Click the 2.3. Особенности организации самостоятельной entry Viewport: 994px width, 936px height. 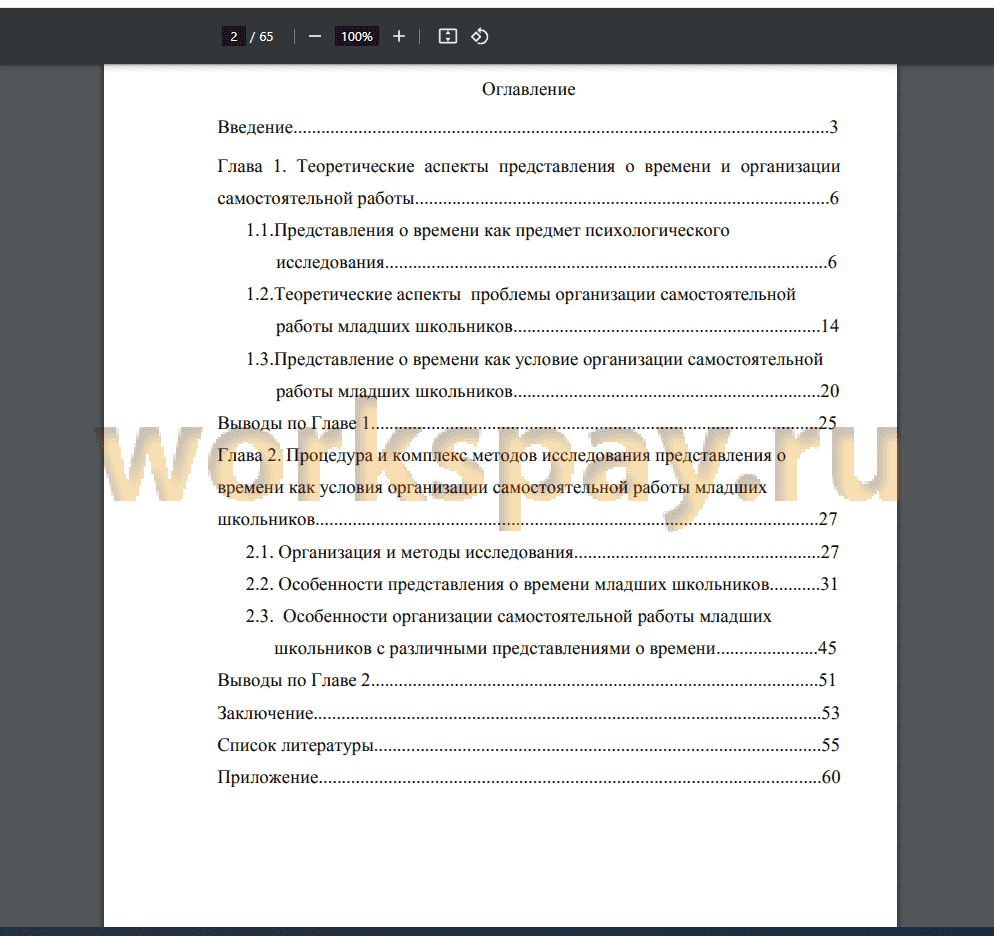pos(508,617)
